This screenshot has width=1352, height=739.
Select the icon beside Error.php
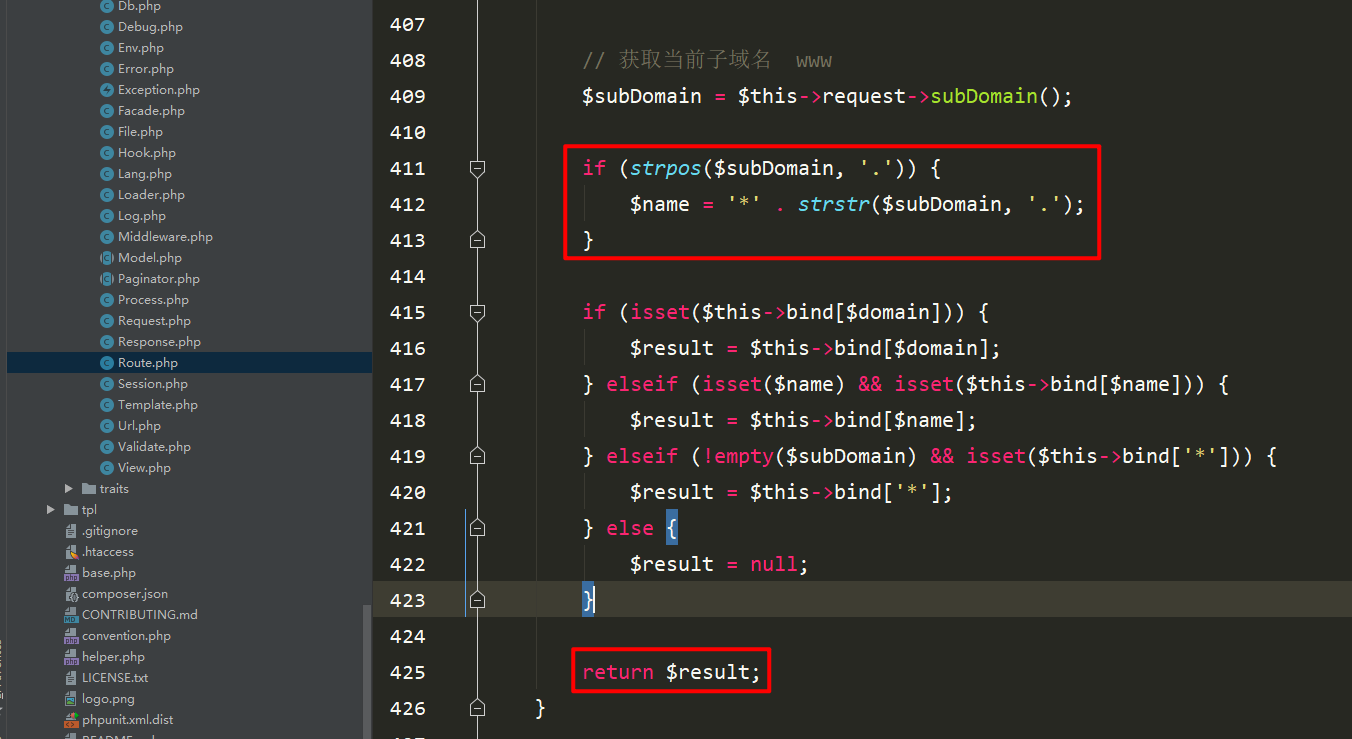(107, 69)
